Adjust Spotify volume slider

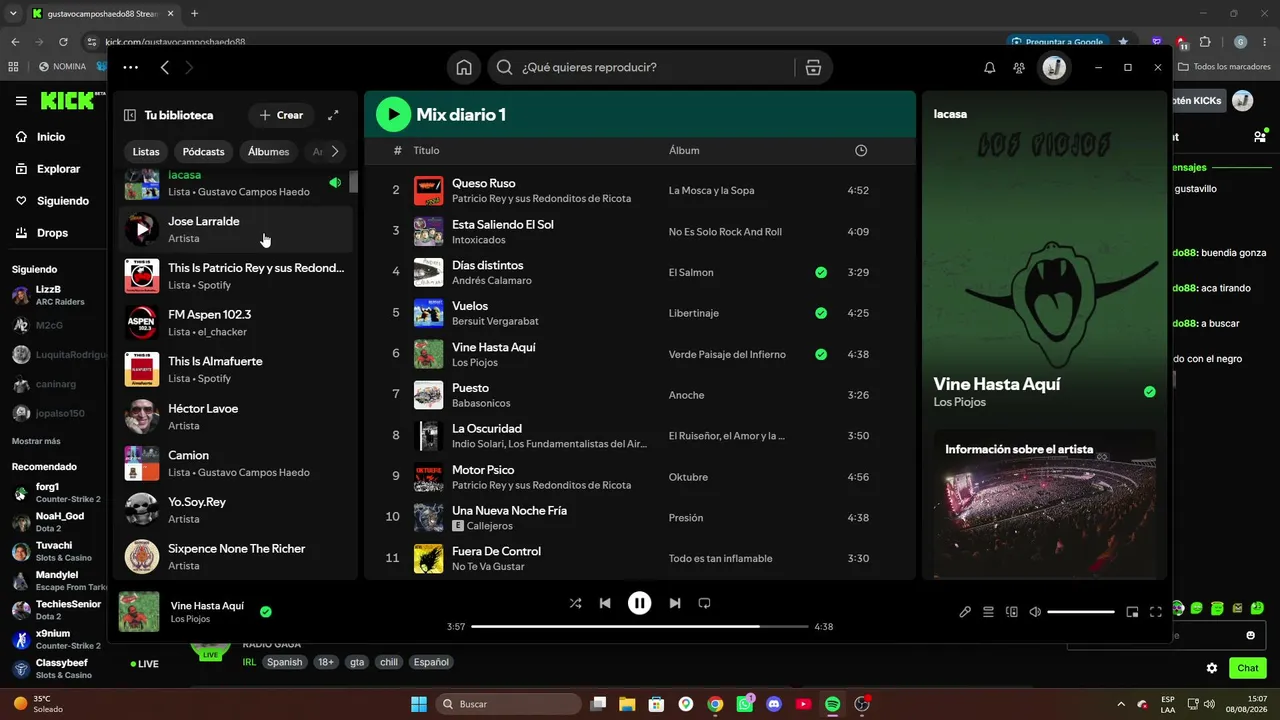(x=1081, y=612)
